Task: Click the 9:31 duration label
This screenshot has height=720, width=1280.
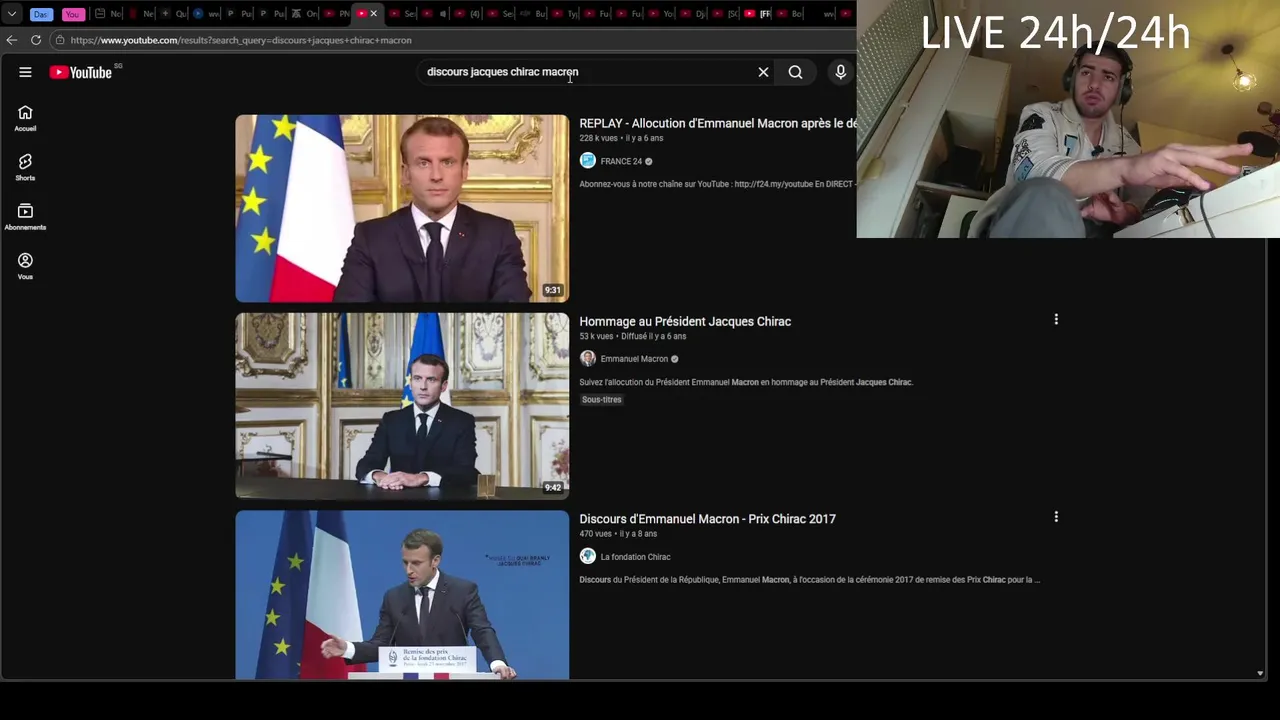Action: [553, 290]
